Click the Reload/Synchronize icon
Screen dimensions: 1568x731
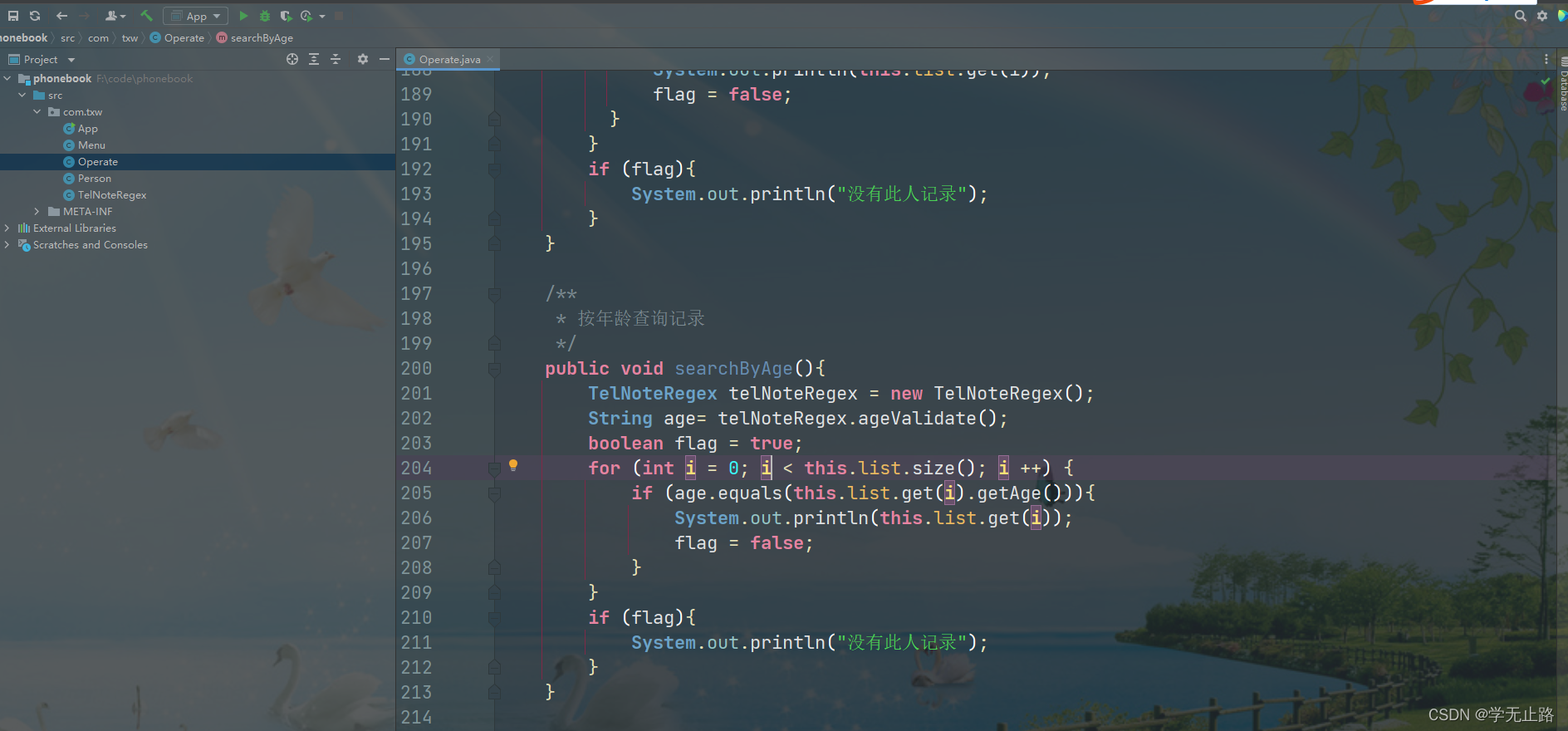coord(35,16)
